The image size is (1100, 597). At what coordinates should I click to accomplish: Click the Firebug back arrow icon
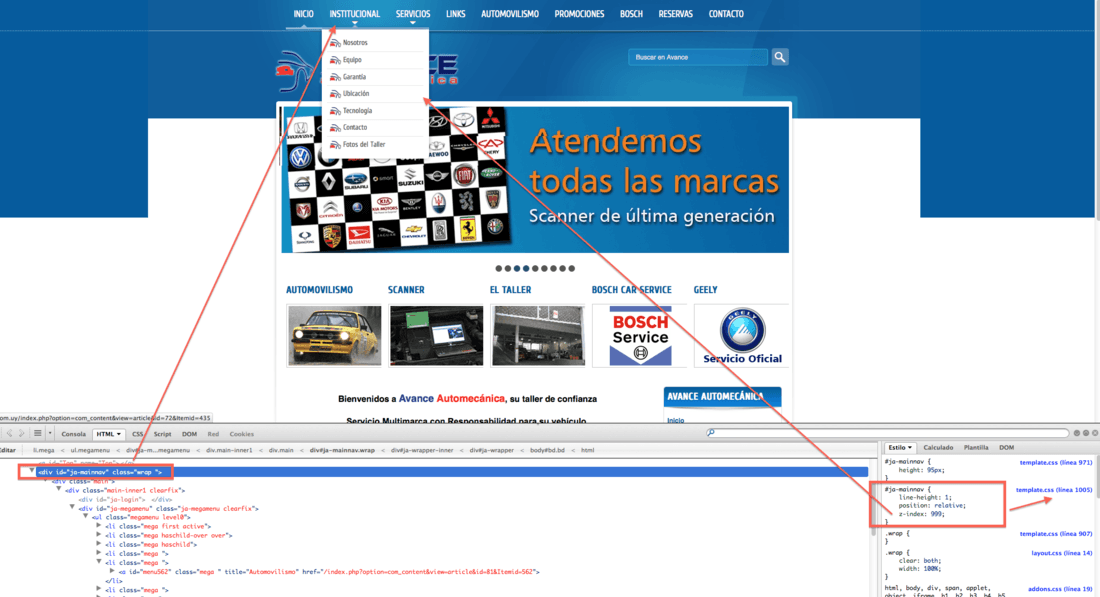9,434
